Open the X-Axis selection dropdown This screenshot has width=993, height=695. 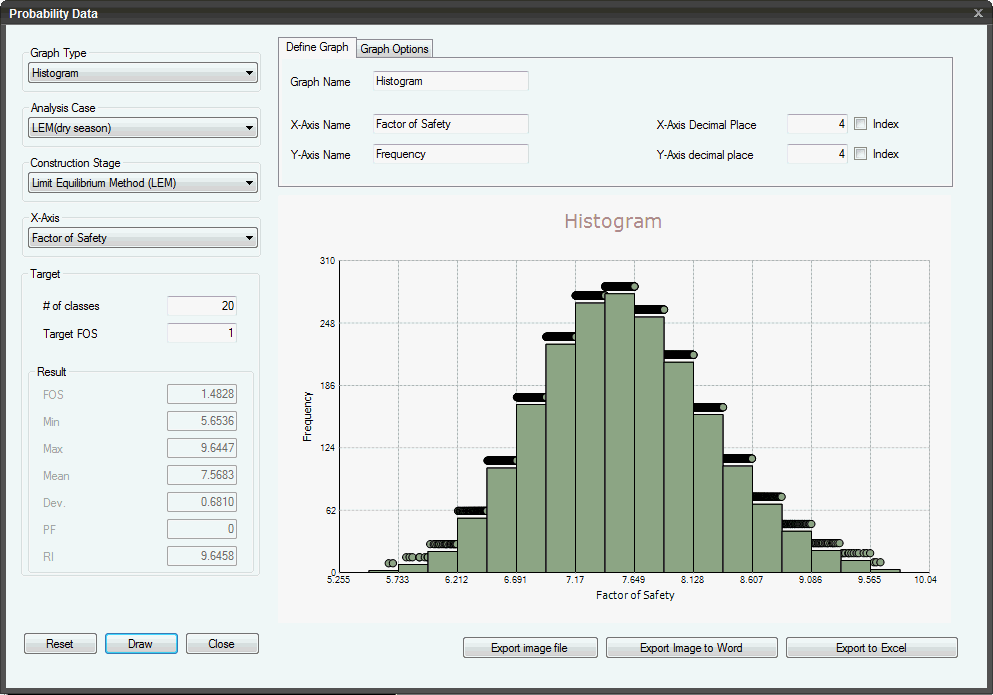click(x=141, y=237)
